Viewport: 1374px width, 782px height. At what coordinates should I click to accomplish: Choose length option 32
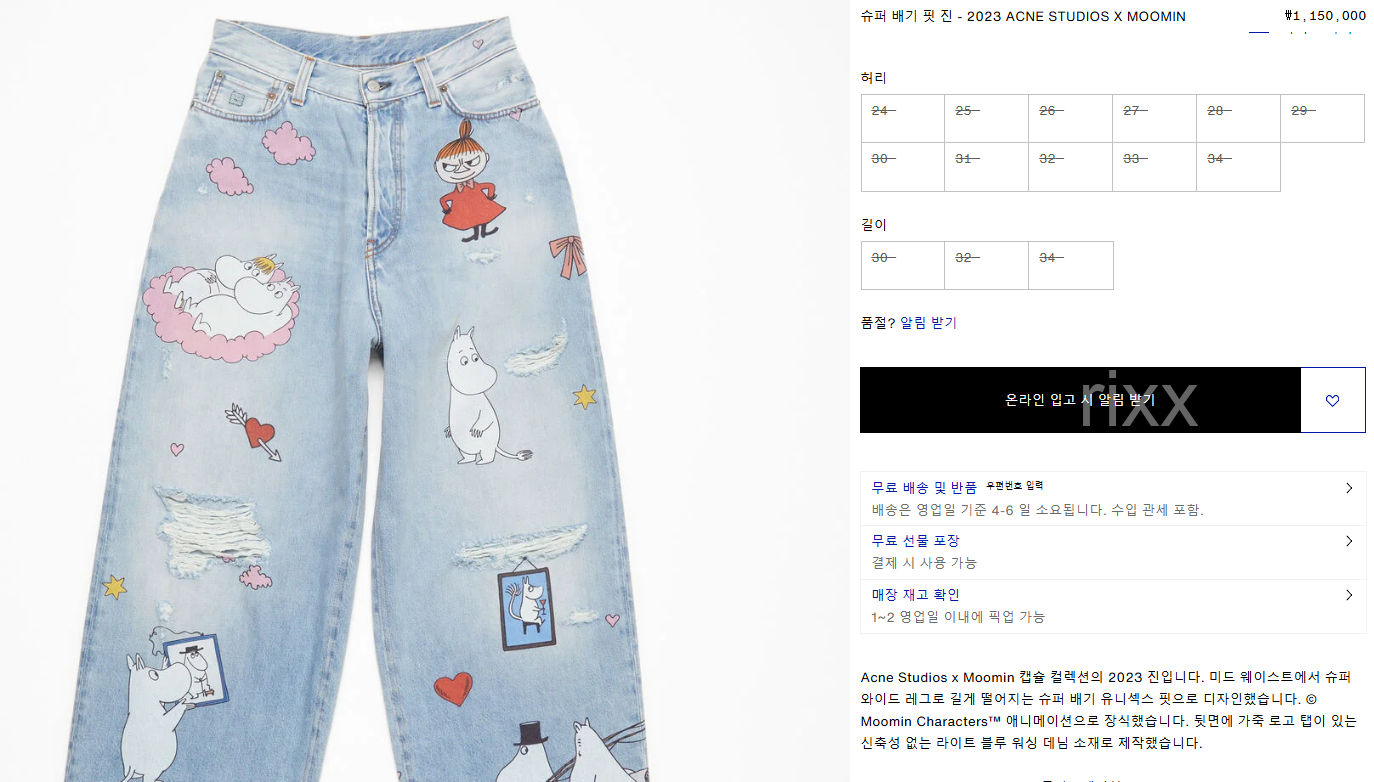[x=986, y=265]
